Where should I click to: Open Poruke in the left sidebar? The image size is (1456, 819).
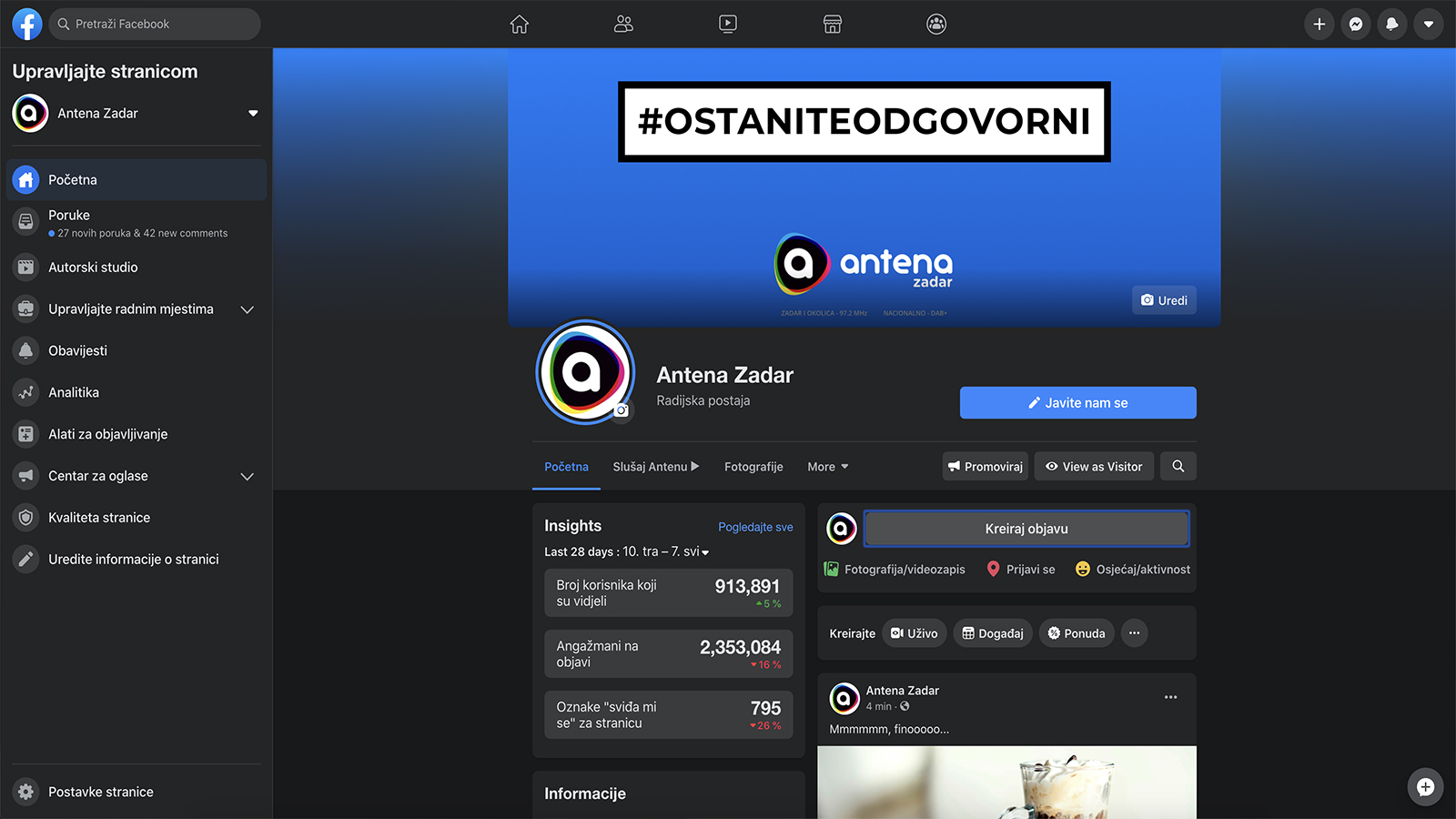(x=136, y=223)
